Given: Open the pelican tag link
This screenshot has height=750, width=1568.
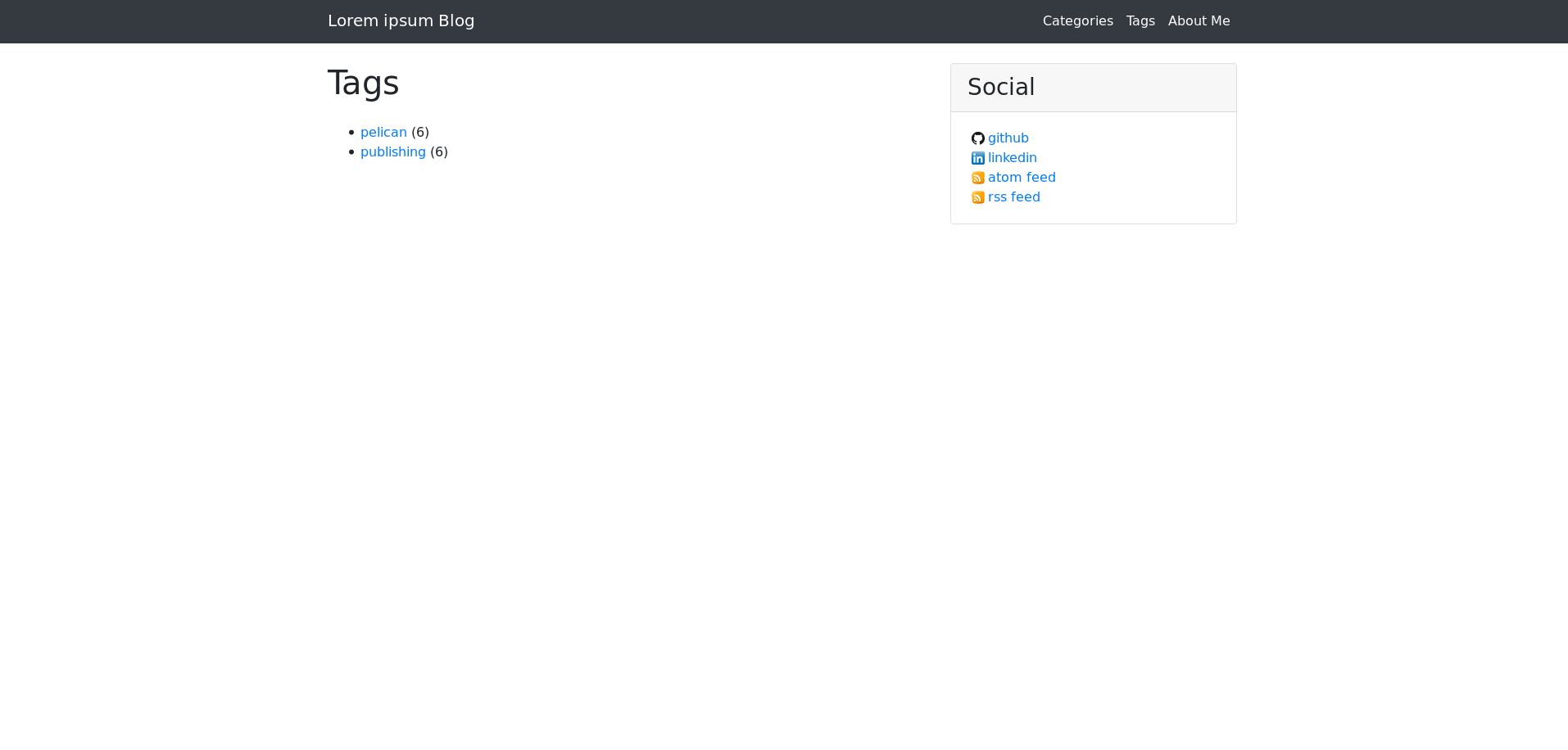Looking at the screenshot, I should click(x=383, y=133).
